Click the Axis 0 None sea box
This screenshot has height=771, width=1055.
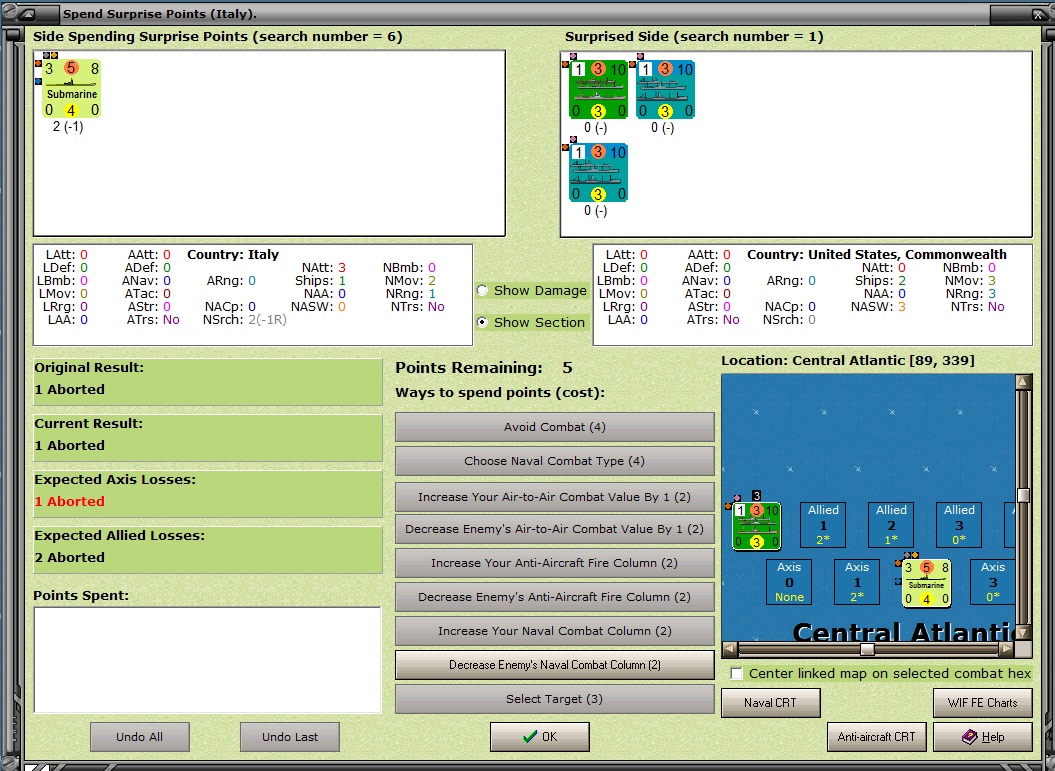tap(789, 582)
